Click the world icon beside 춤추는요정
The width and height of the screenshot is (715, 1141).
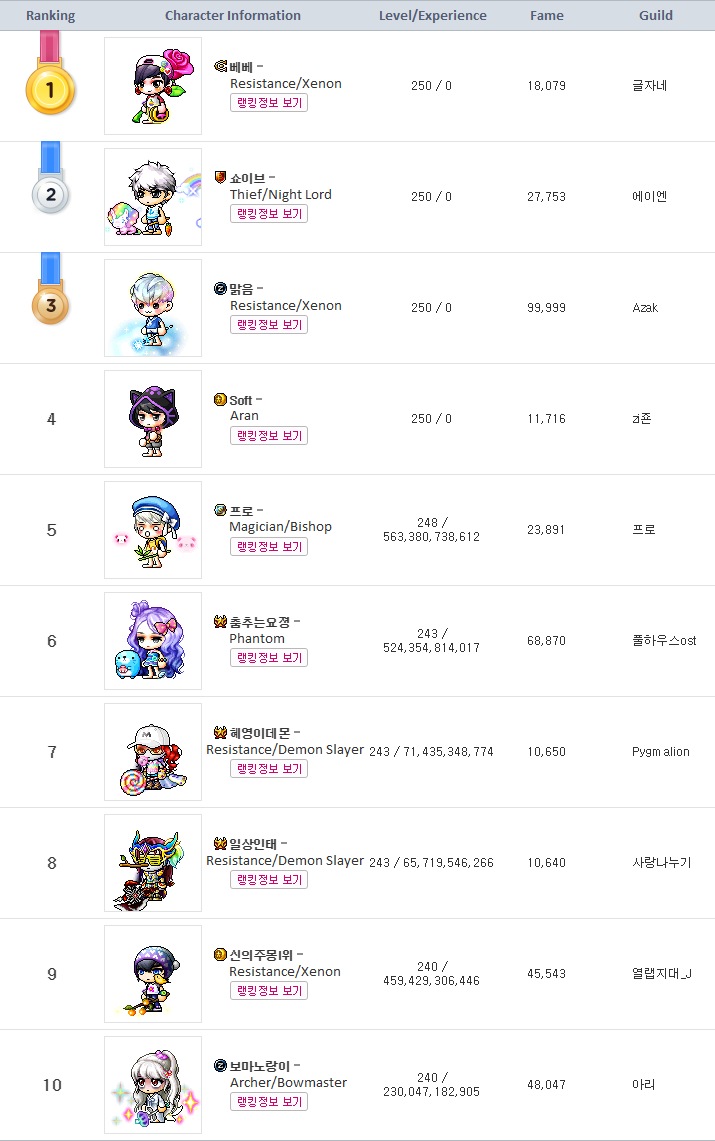tap(221, 622)
